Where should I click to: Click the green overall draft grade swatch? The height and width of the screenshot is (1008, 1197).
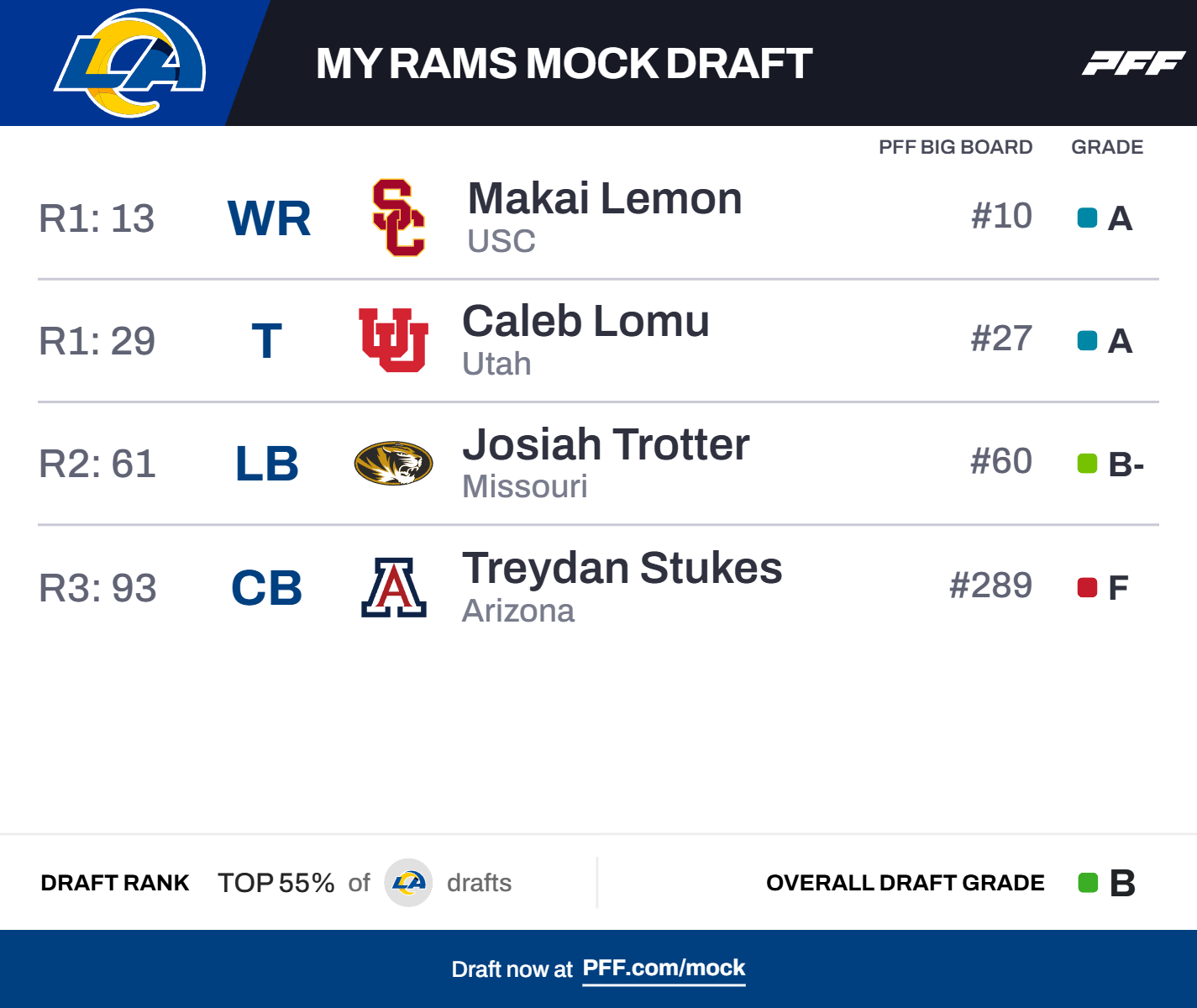tap(1088, 883)
